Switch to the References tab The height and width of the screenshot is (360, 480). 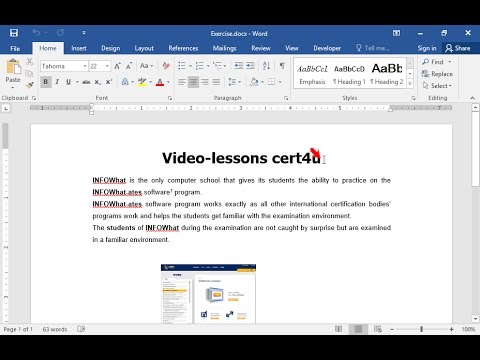click(183, 48)
